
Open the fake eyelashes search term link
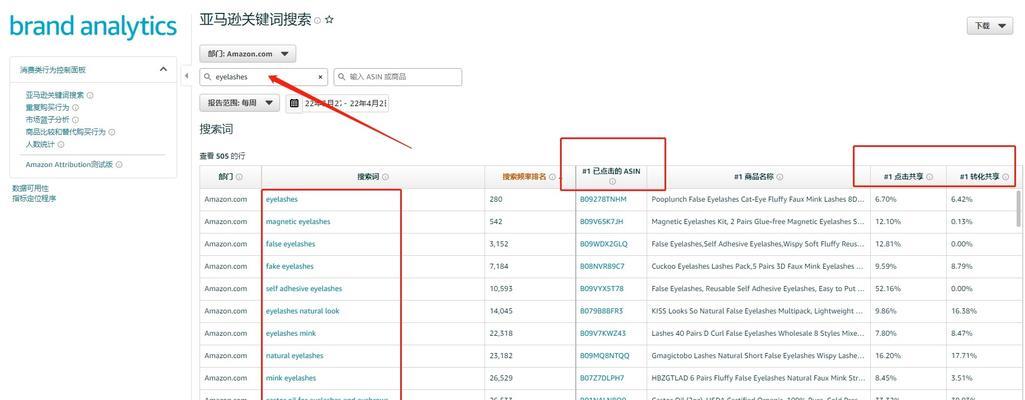[290, 266]
